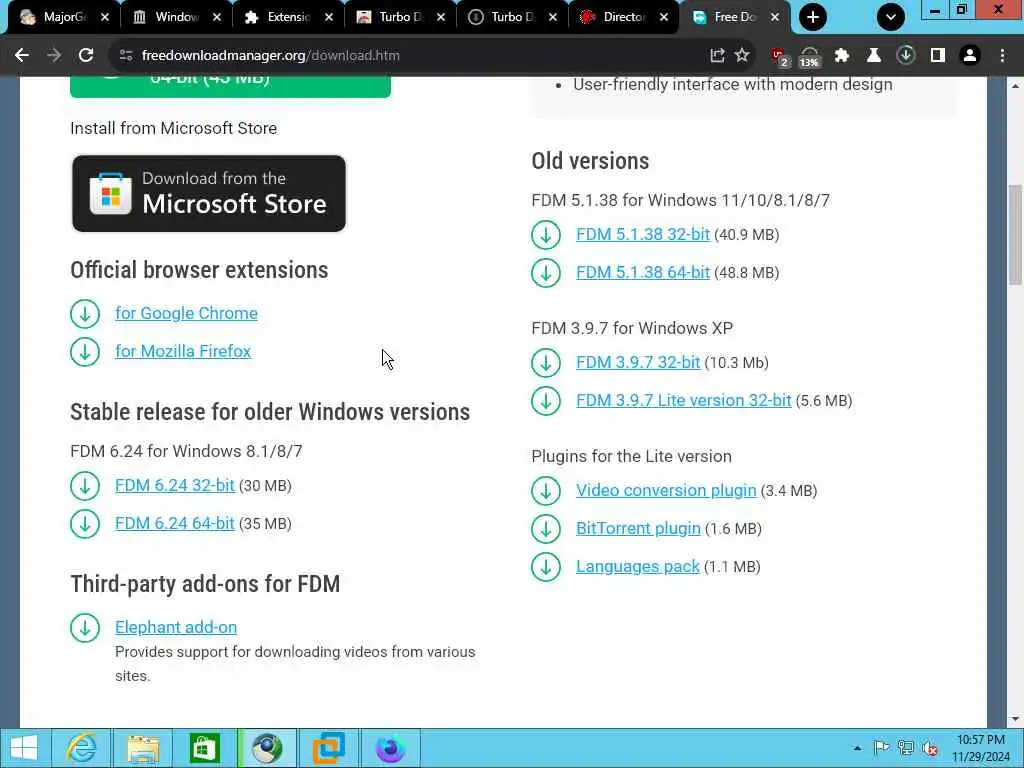Open the for Google Chrome link
This screenshot has height=768, width=1024.
click(x=186, y=313)
